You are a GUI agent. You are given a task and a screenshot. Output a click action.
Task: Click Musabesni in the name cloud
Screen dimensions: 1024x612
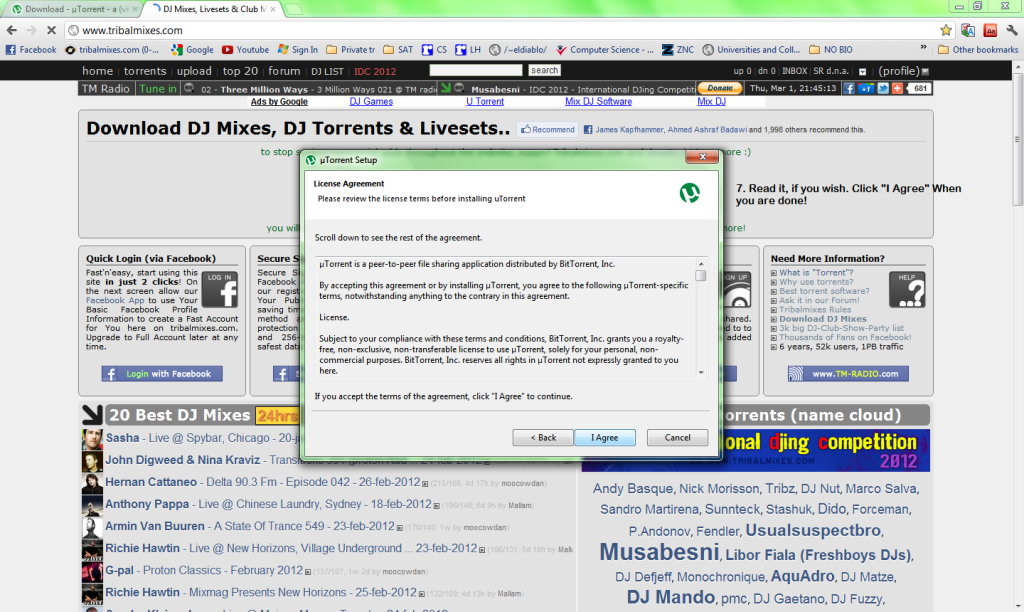pos(659,553)
